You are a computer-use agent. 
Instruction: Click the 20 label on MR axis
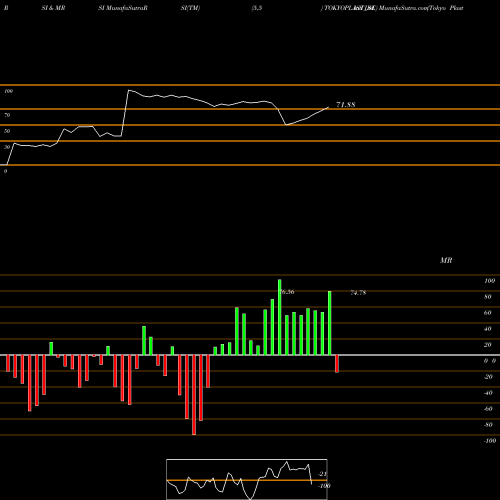pyautogui.click(x=488, y=345)
